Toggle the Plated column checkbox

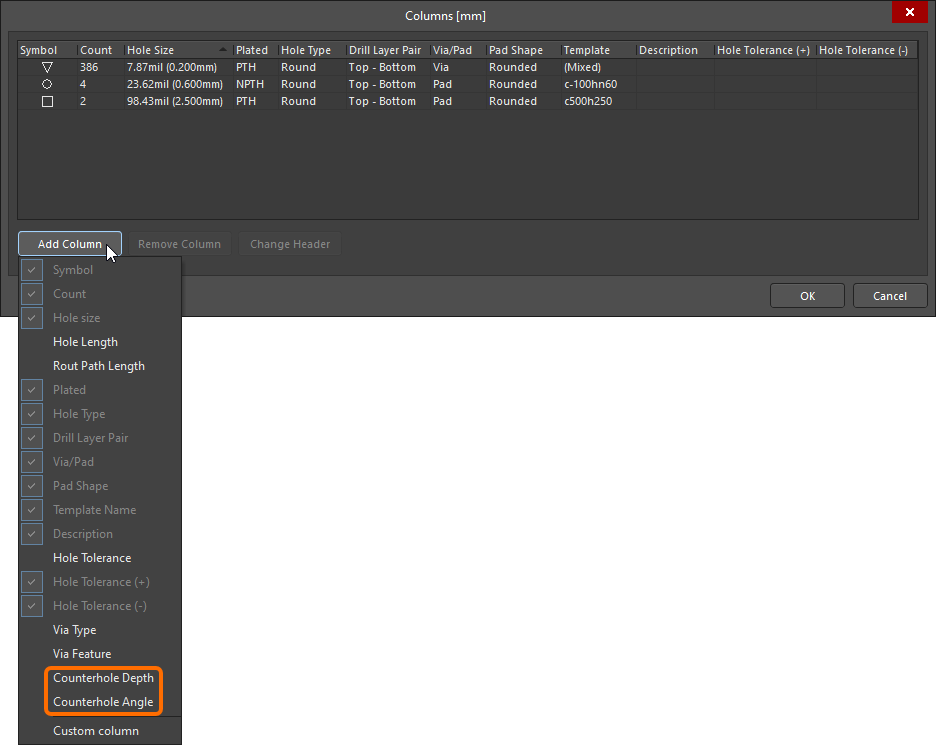[x=33, y=390]
